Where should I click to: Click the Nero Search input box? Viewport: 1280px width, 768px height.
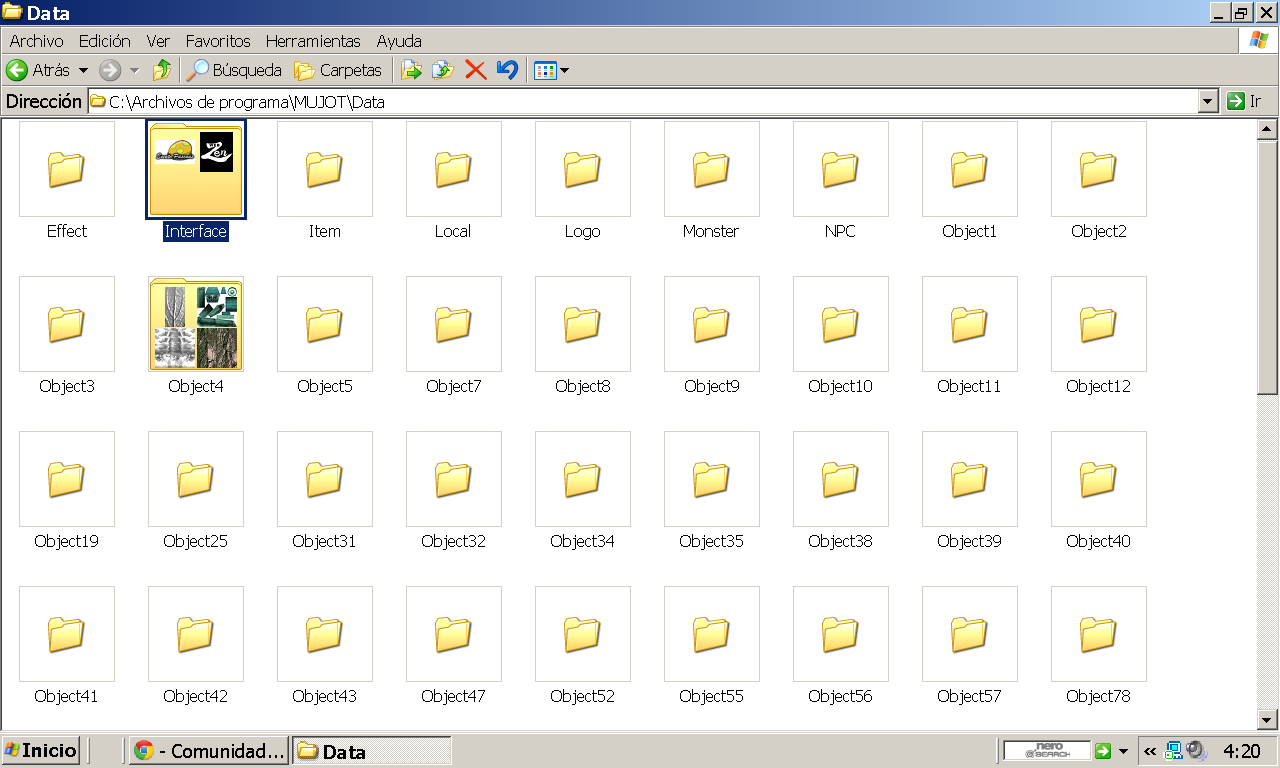tap(1046, 751)
